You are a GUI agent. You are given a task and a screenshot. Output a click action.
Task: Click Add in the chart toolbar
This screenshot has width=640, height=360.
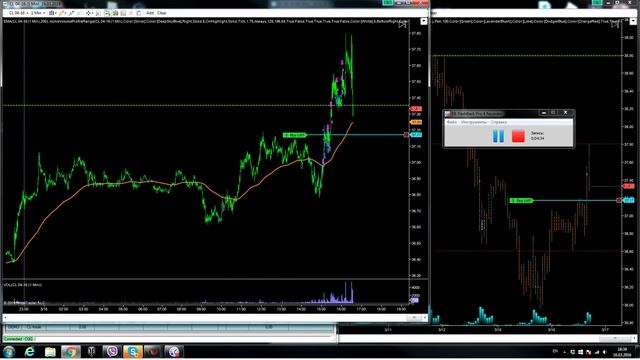150,13
